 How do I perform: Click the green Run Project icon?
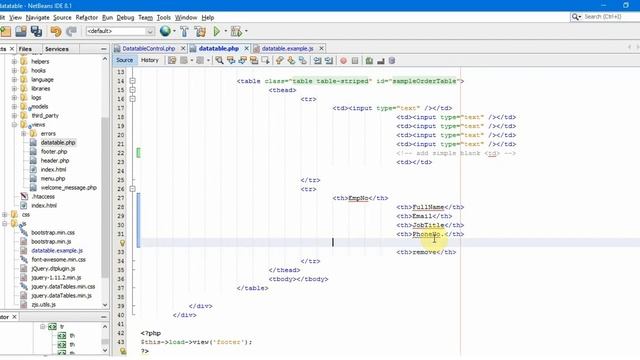[x=217, y=31]
